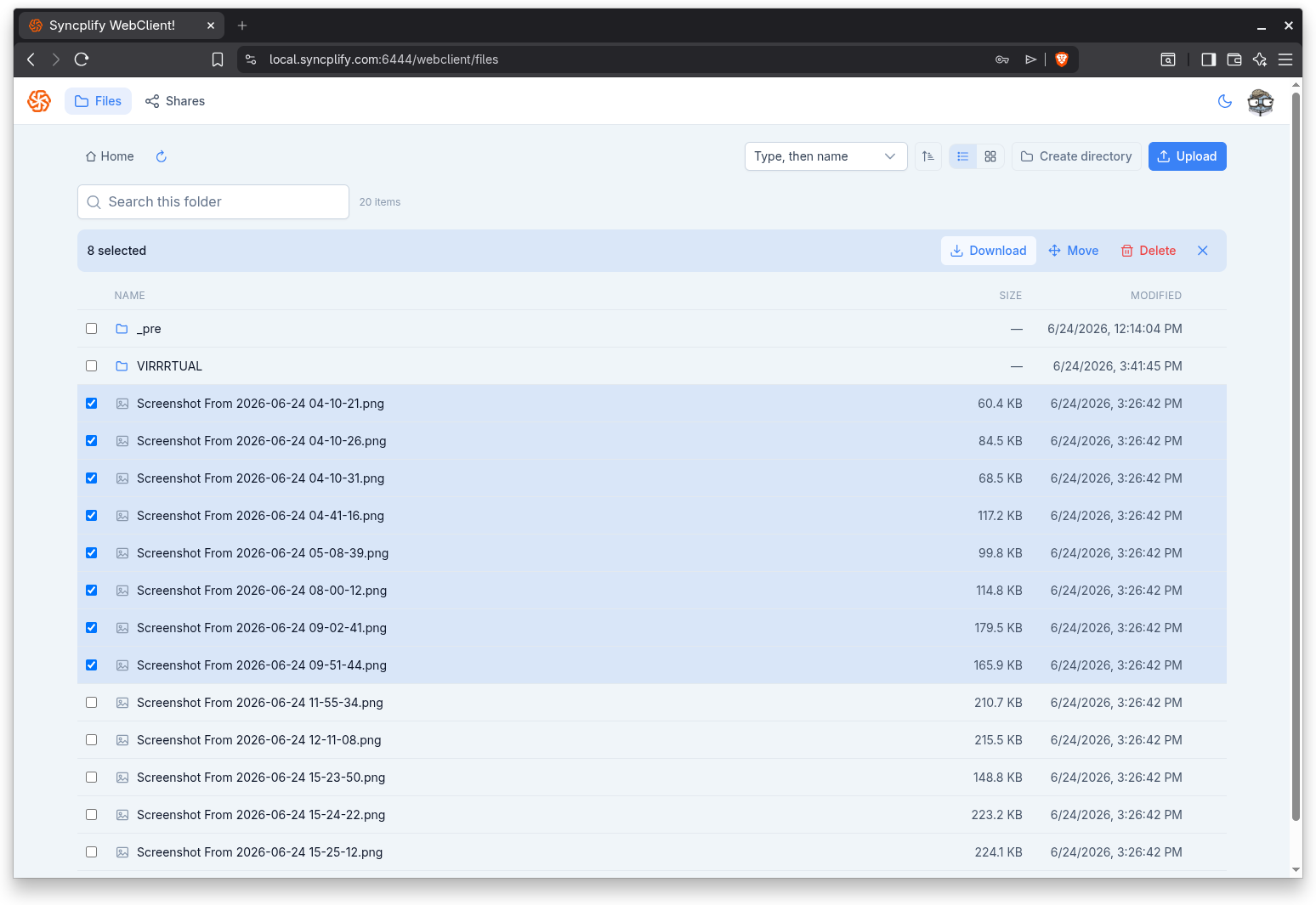Click the saved passwords key icon
The image size is (1316, 905).
[1002, 59]
